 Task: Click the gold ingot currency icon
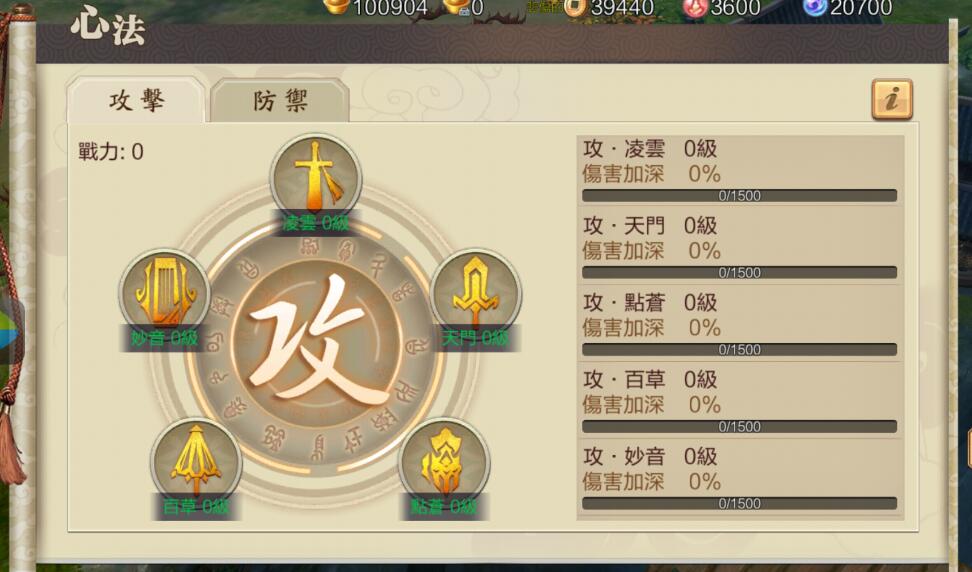point(336,7)
